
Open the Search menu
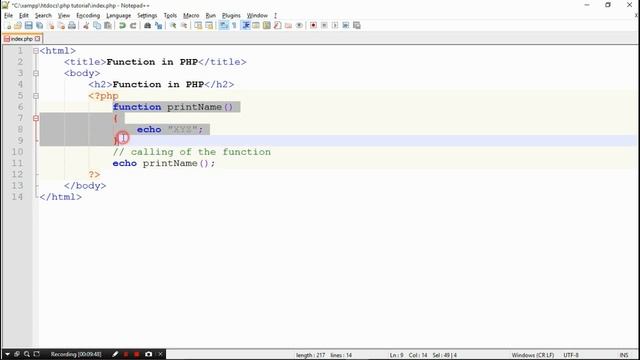43,16
